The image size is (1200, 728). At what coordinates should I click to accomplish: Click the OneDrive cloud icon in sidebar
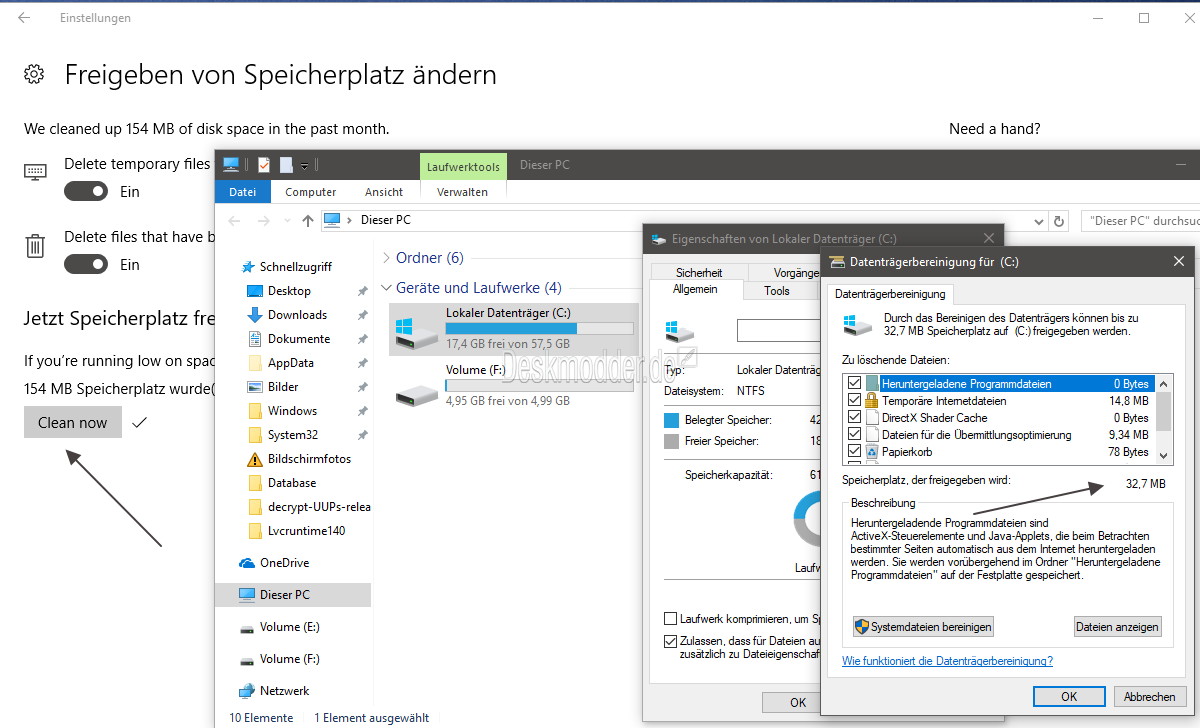pyautogui.click(x=247, y=563)
